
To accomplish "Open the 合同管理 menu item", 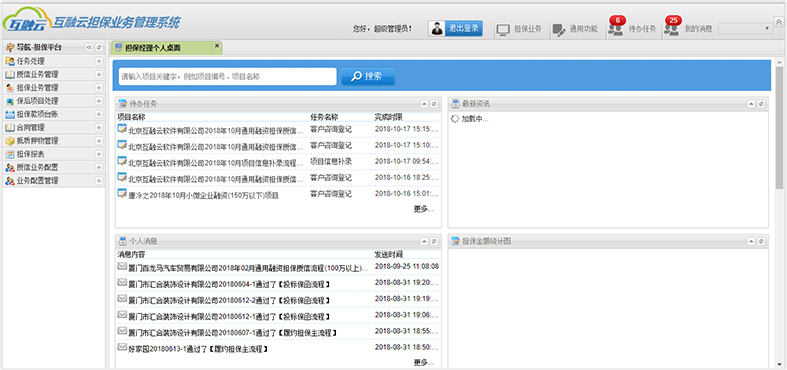I will tap(54, 128).
